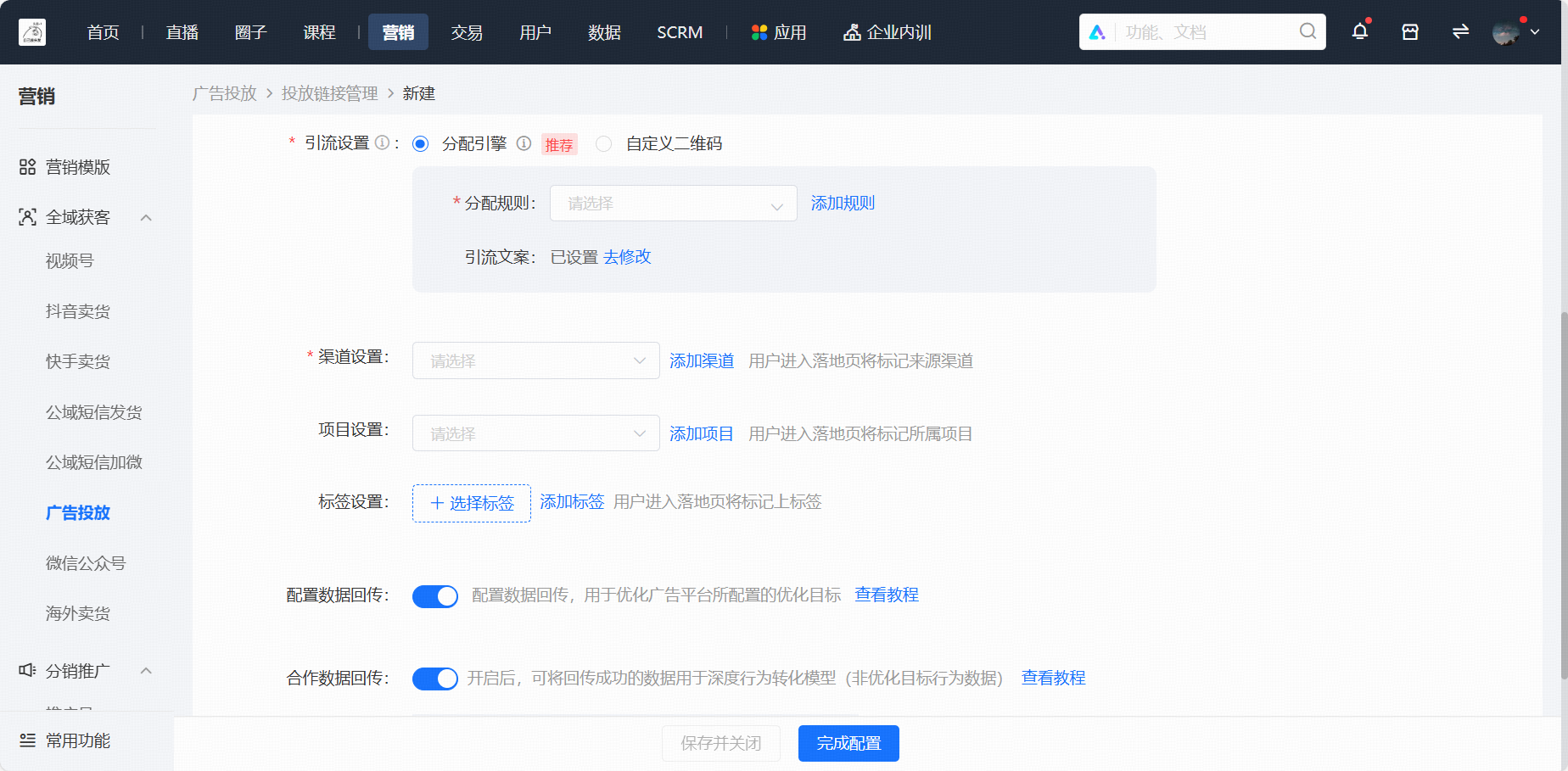Viewport: 1568px width, 771px height.
Task: Click the info icon next to 分配引擎
Action: [524, 143]
